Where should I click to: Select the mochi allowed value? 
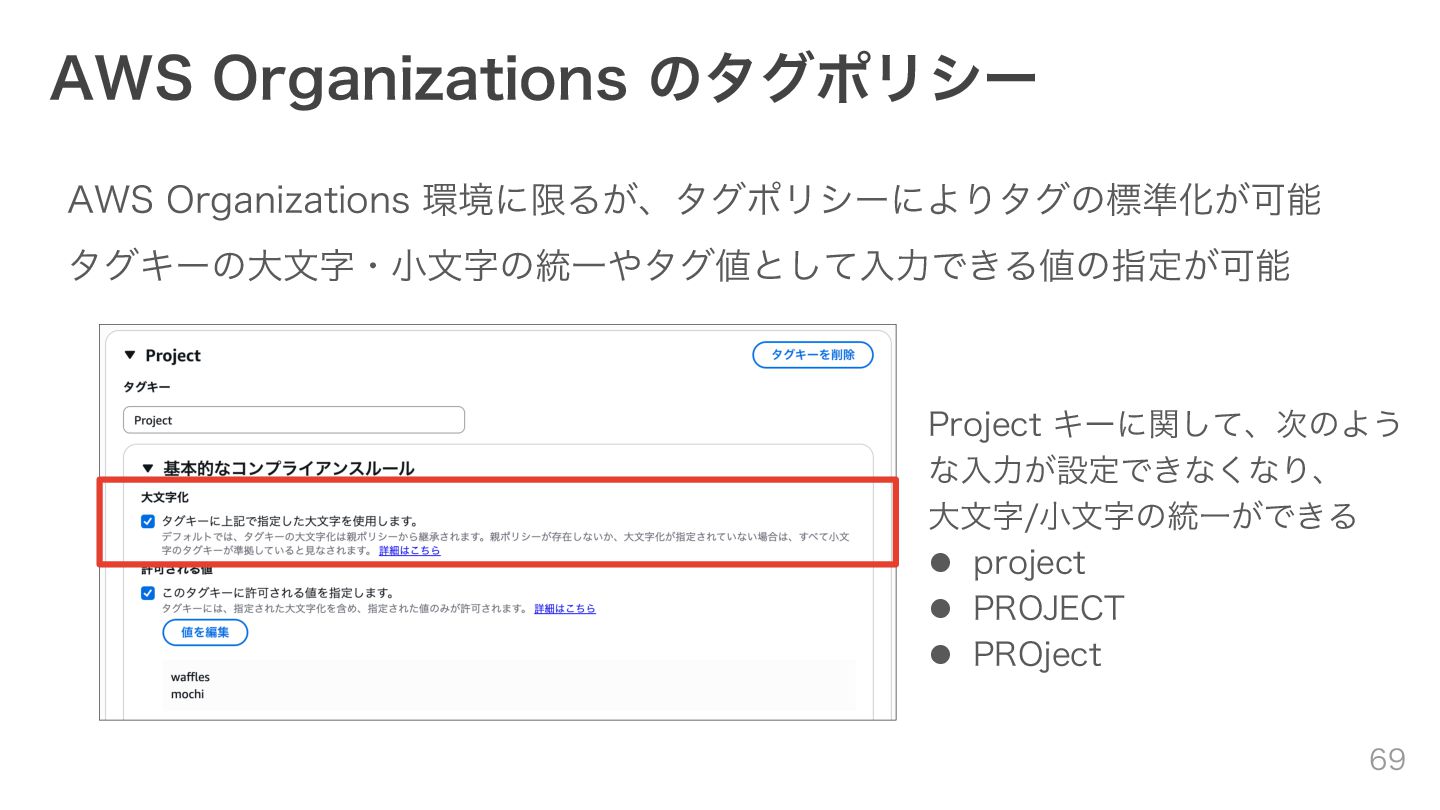(x=187, y=694)
